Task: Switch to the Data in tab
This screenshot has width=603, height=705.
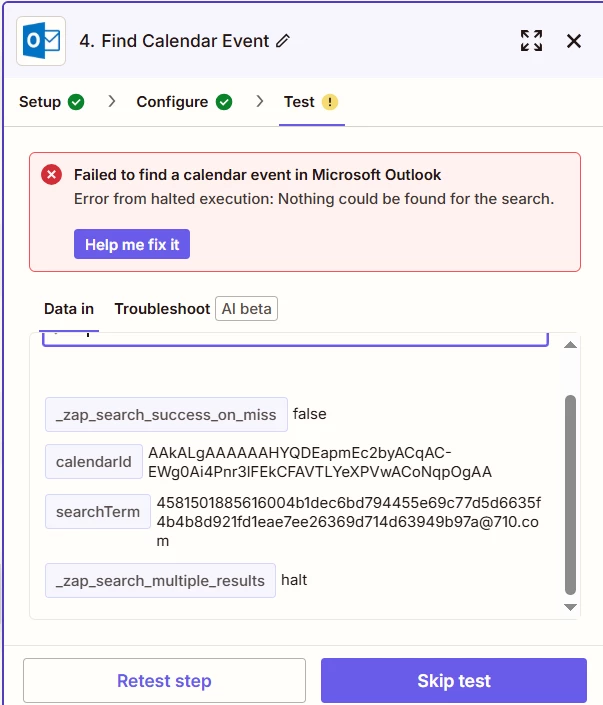Action: (x=69, y=309)
